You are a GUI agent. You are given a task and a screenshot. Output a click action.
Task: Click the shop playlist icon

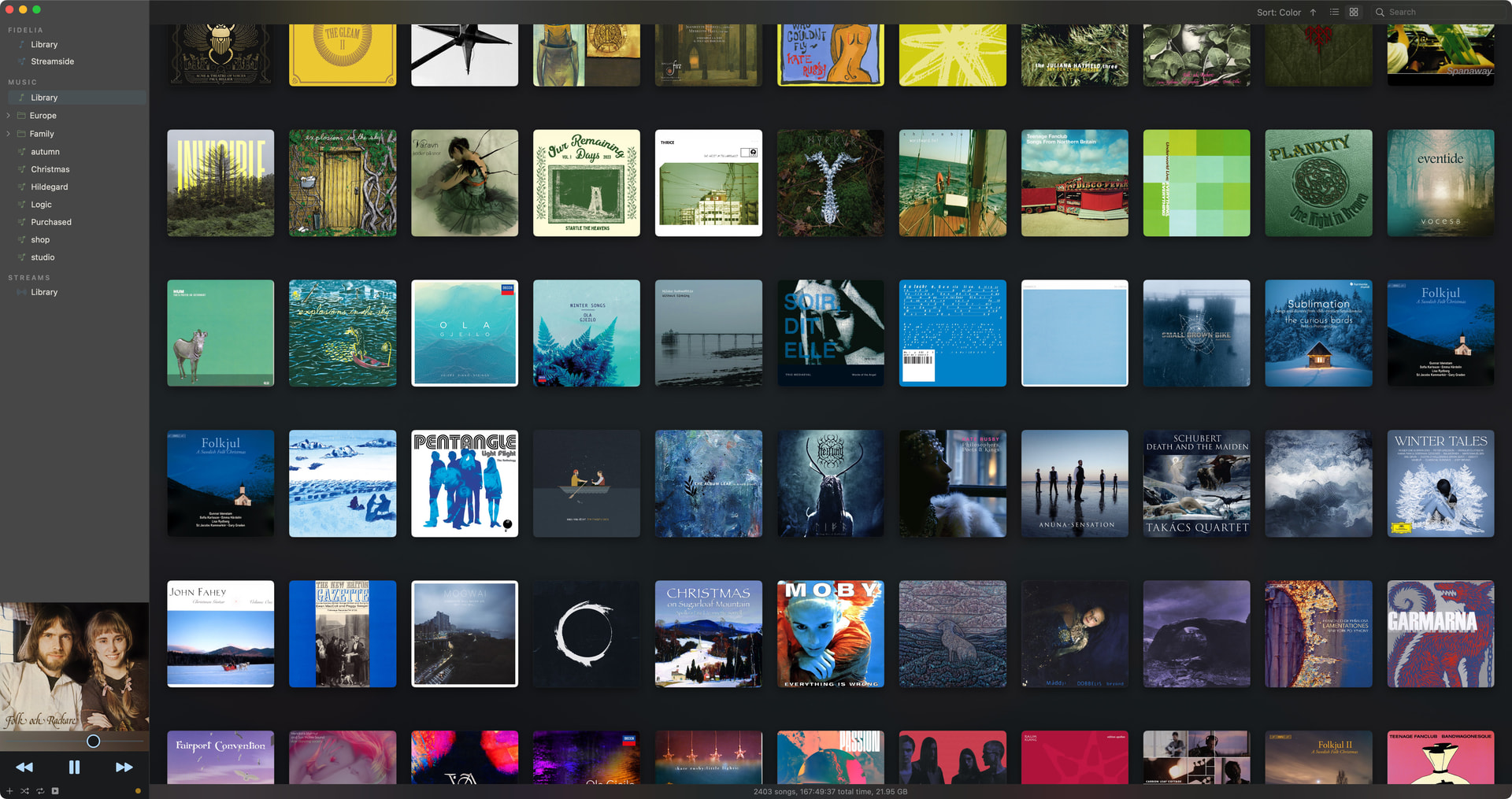(x=22, y=240)
